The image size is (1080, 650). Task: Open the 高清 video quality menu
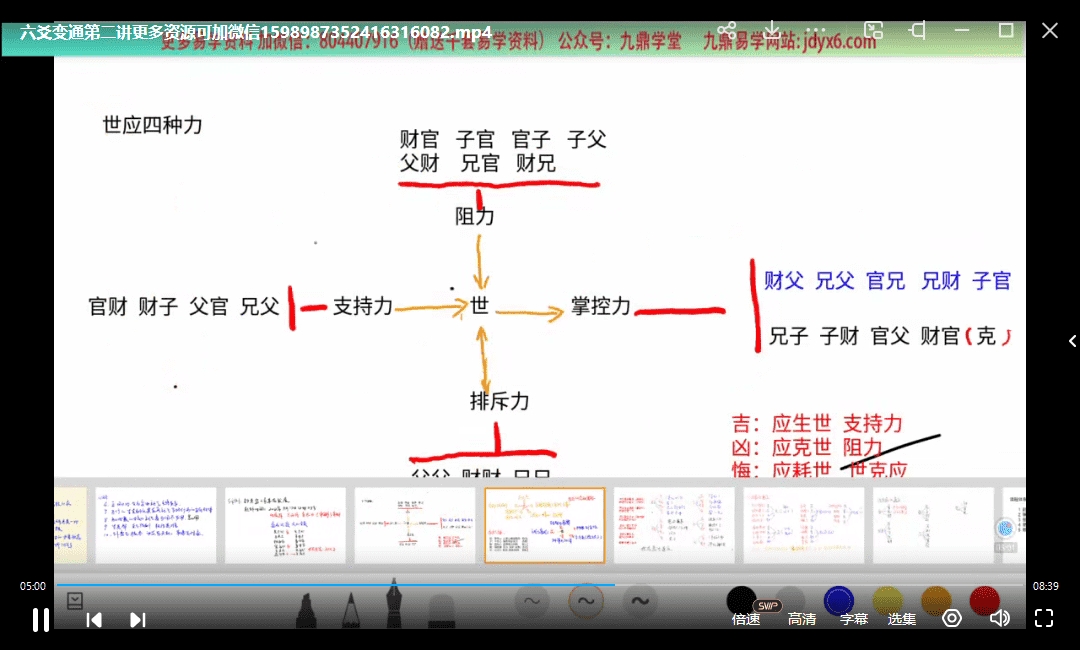click(x=801, y=619)
